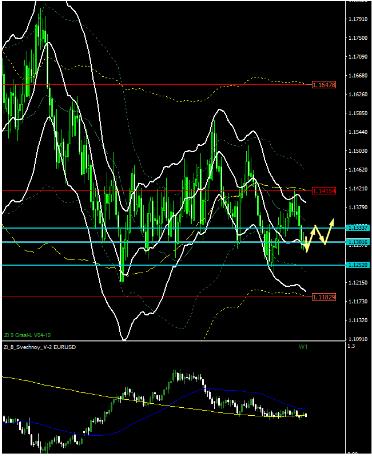Select the upper cyan price level tag
Image resolution: width=372 pixels, height=456 pixels.
(358, 228)
